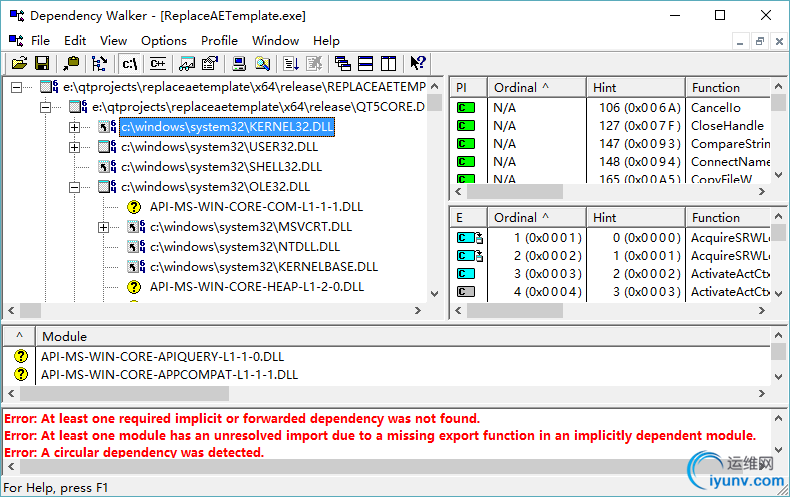Expand the KERNEL32.DLL tree node
The image size is (790, 497).
pos(74,127)
